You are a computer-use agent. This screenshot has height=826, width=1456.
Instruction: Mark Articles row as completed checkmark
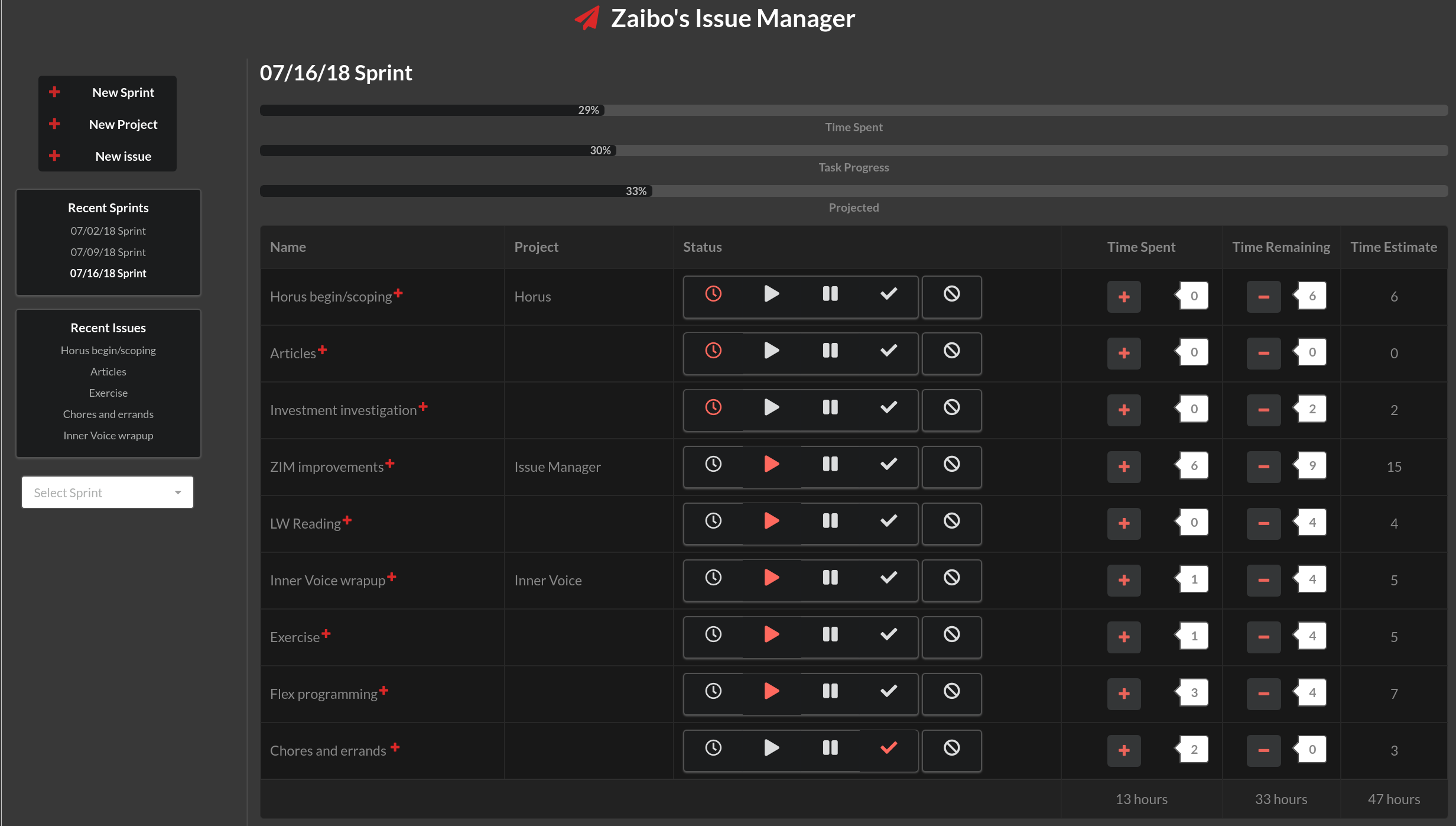(x=889, y=351)
